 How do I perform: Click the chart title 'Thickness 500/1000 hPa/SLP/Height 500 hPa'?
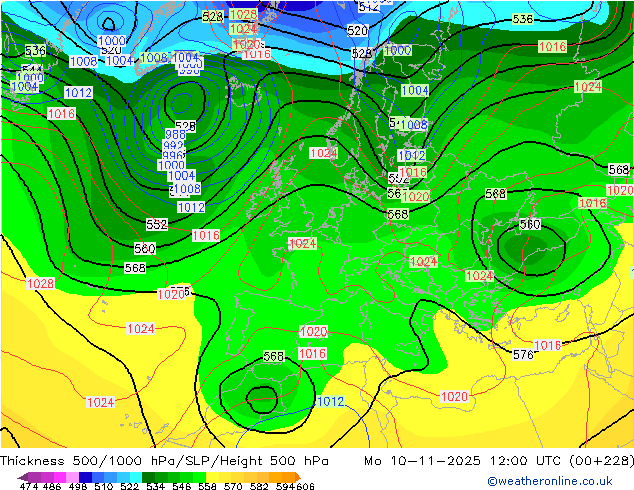(164, 461)
